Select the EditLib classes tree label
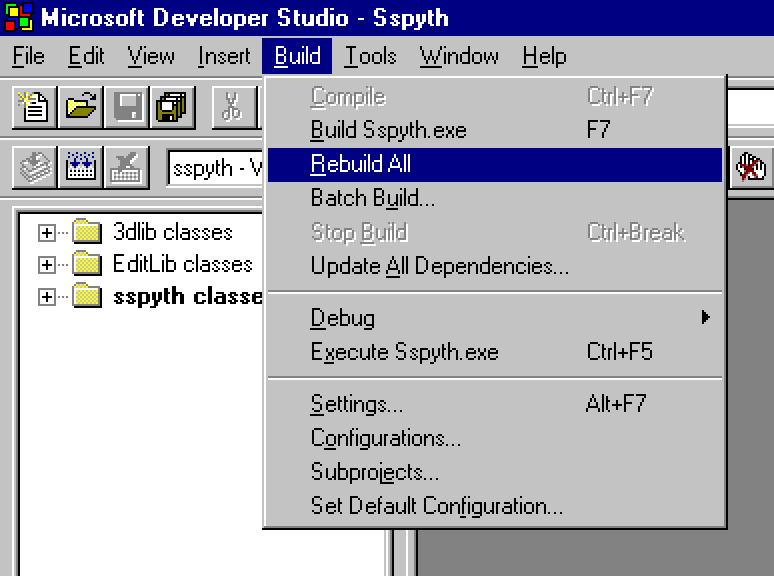This screenshot has height=576, width=774. [x=182, y=264]
